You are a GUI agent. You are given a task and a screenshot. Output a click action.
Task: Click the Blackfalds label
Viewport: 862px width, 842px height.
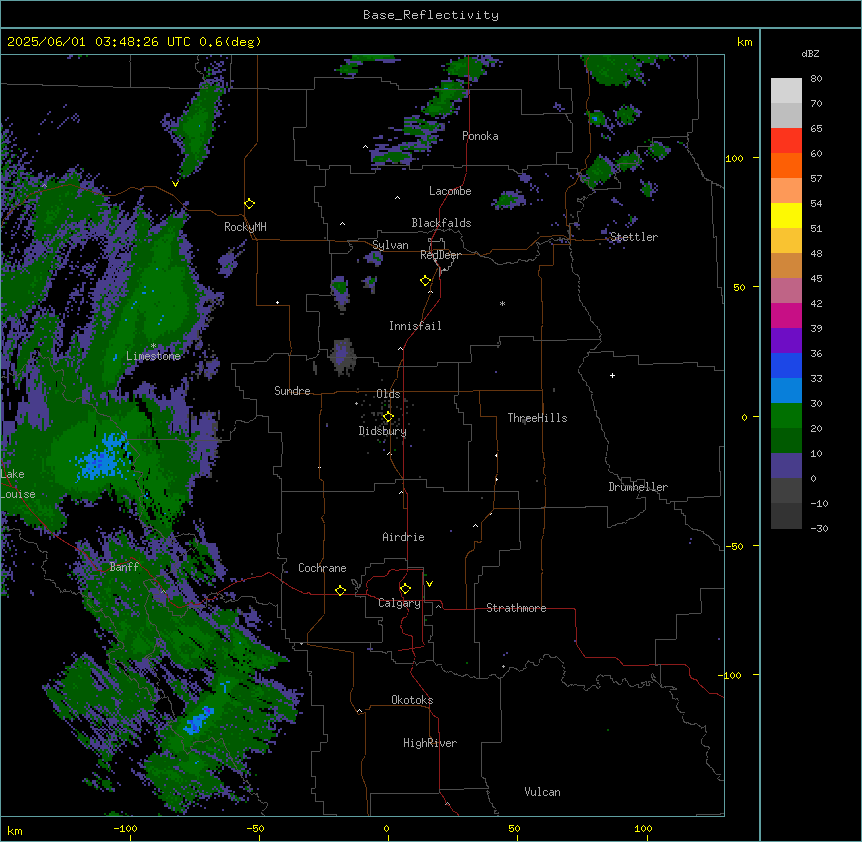pyautogui.click(x=441, y=223)
